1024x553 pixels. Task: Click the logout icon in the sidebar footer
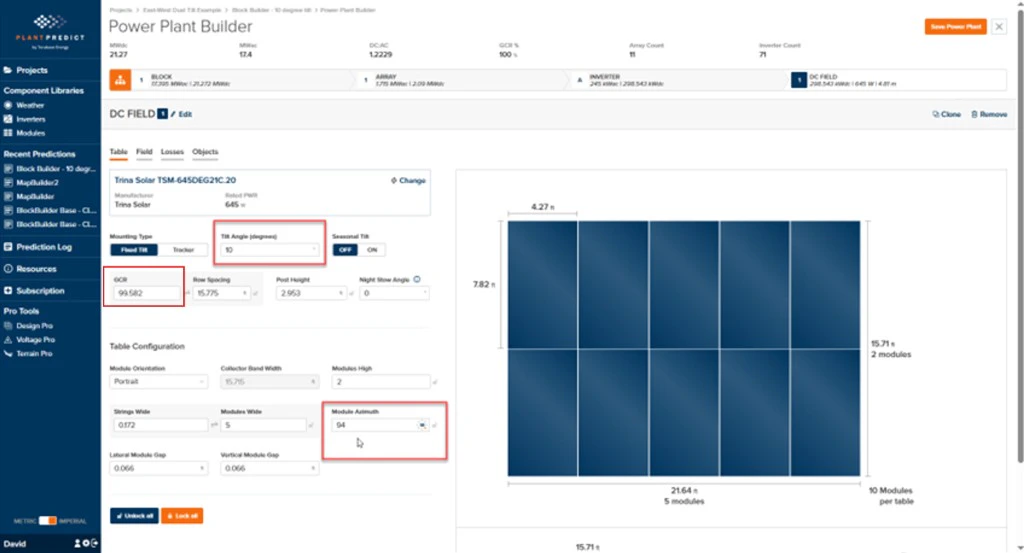pyautogui.click(x=94, y=543)
